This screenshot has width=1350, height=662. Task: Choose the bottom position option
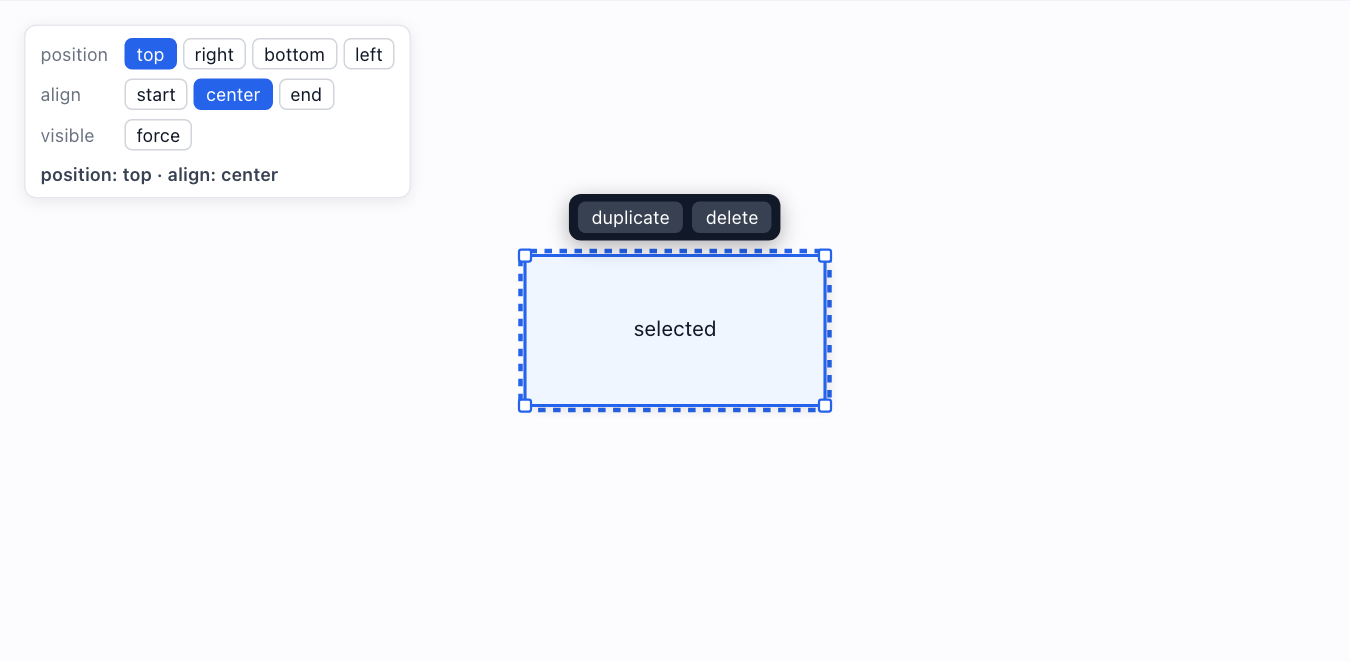294,54
